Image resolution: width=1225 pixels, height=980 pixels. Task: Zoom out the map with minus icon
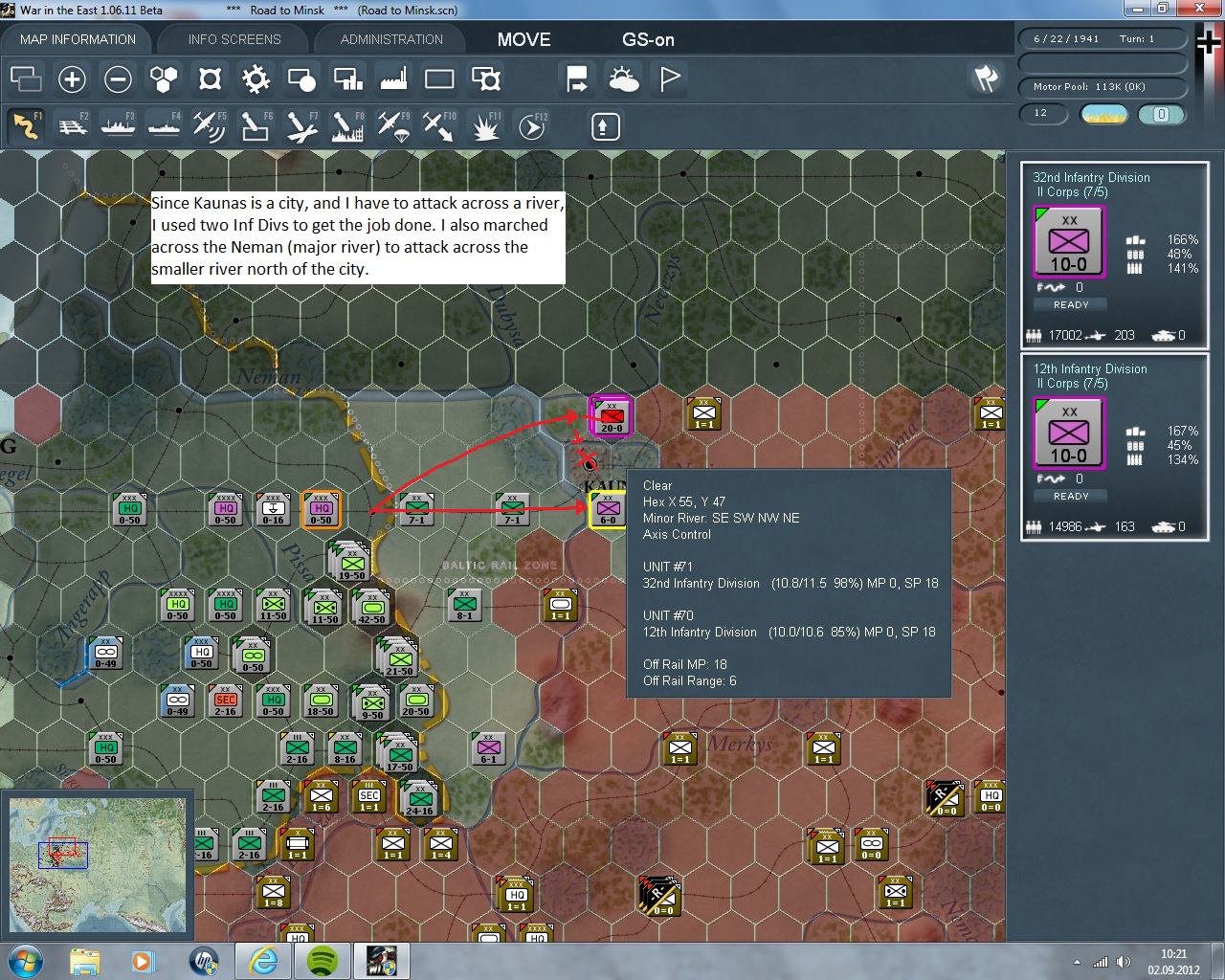coord(118,78)
